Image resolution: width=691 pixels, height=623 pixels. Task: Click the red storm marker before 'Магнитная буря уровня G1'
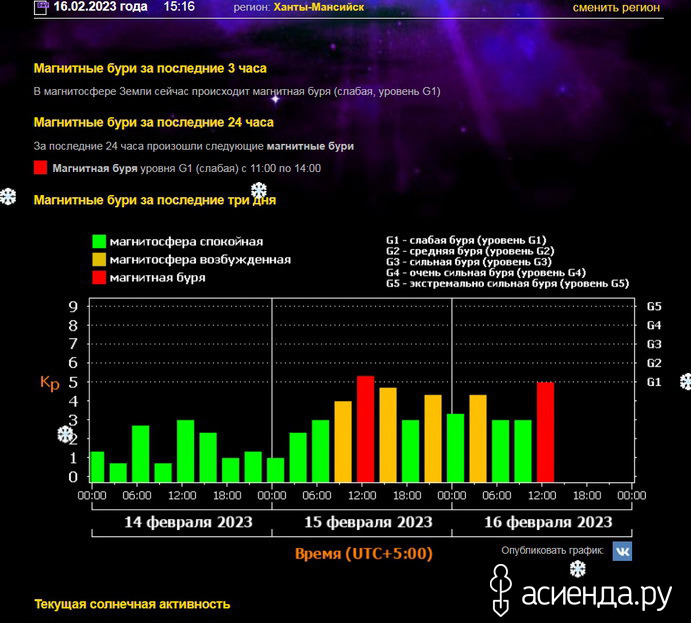[41, 167]
